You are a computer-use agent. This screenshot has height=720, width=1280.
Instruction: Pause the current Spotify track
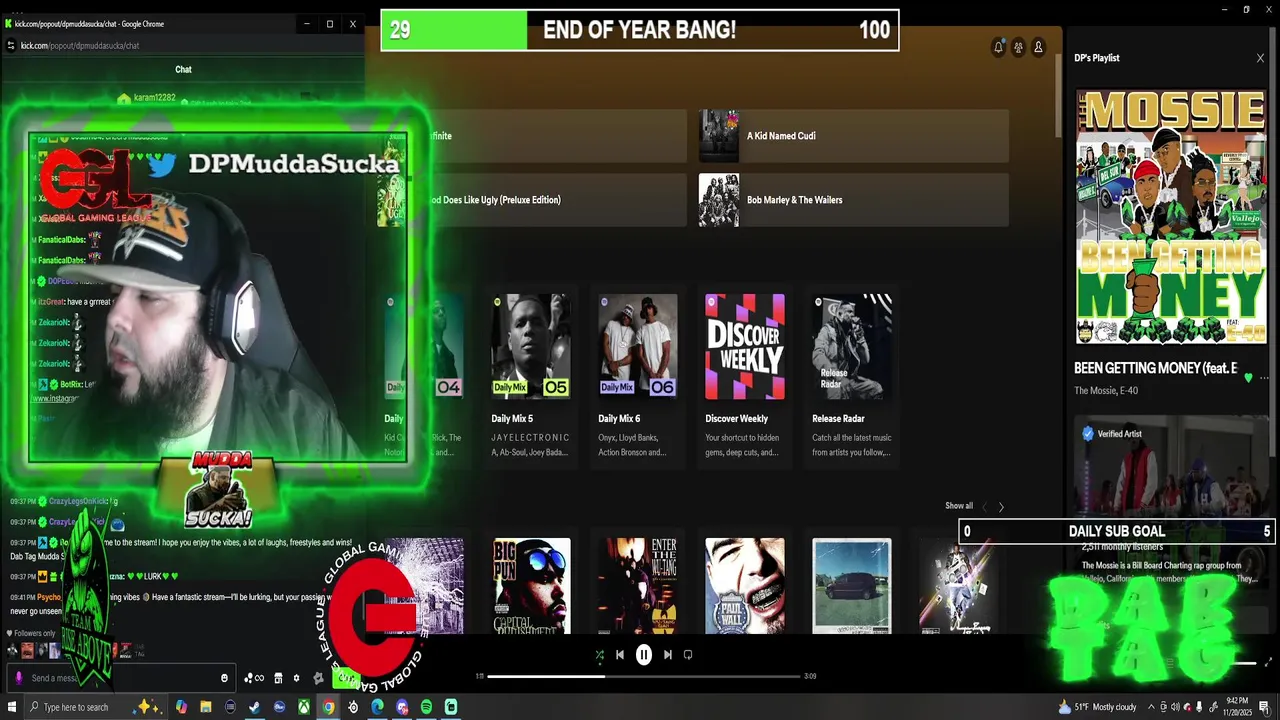point(644,655)
